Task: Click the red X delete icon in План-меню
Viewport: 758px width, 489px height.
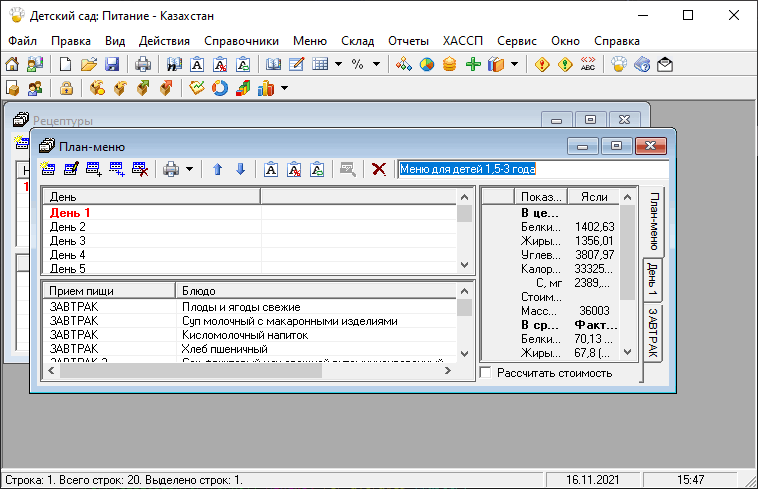Action: [378, 169]
